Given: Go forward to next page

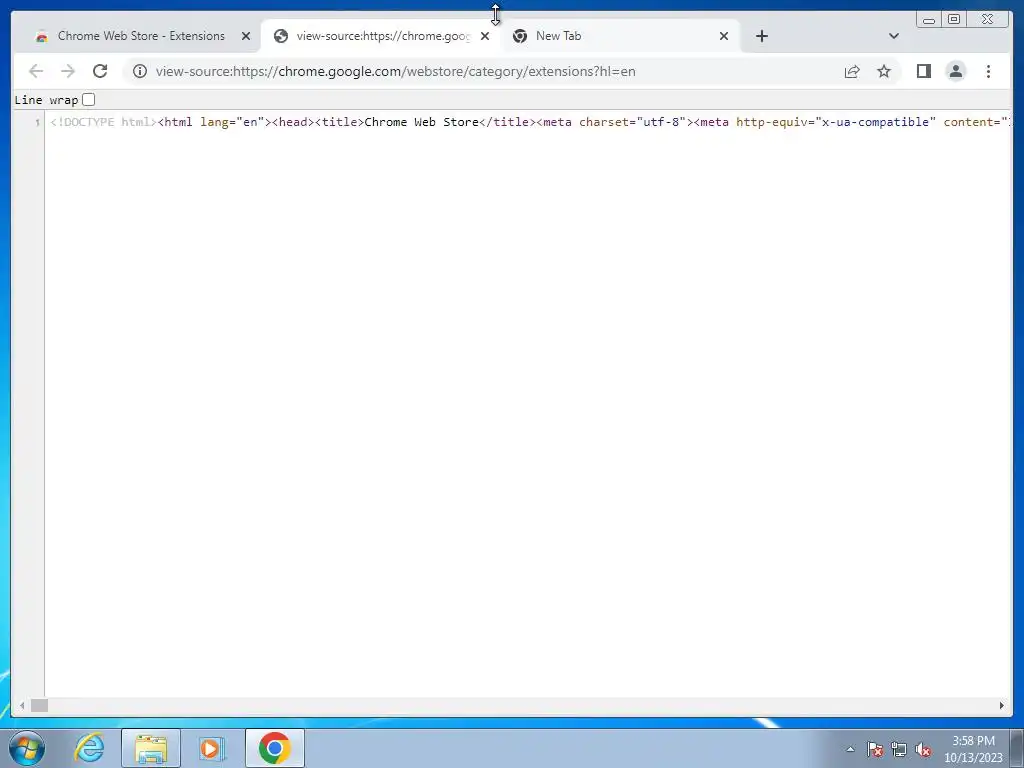Looking at the screenshot, I should tap(68, 71).
